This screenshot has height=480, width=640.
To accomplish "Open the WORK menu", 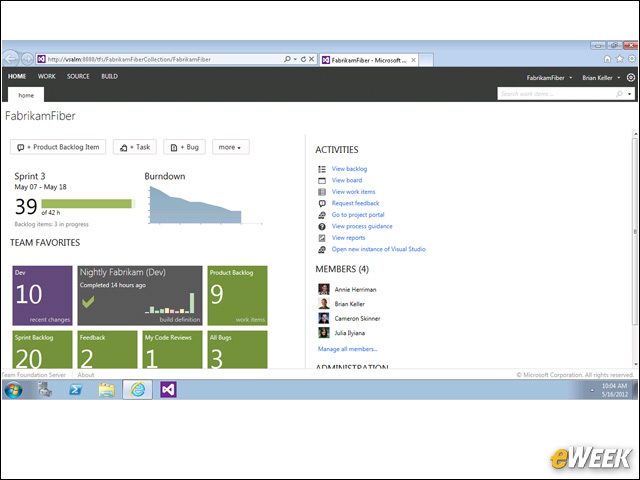I will (47, 76).
